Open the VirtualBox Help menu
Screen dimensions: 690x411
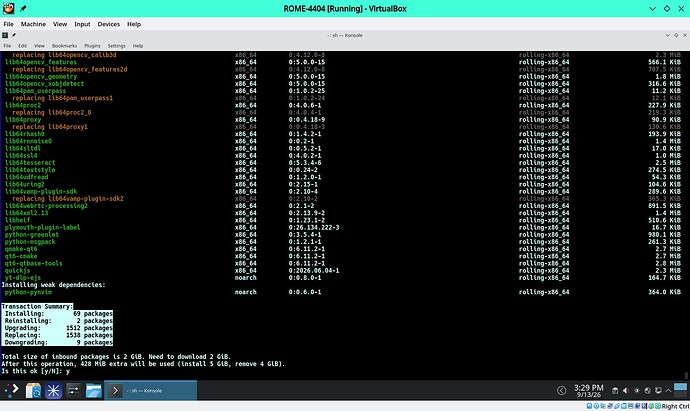point(134,24)
